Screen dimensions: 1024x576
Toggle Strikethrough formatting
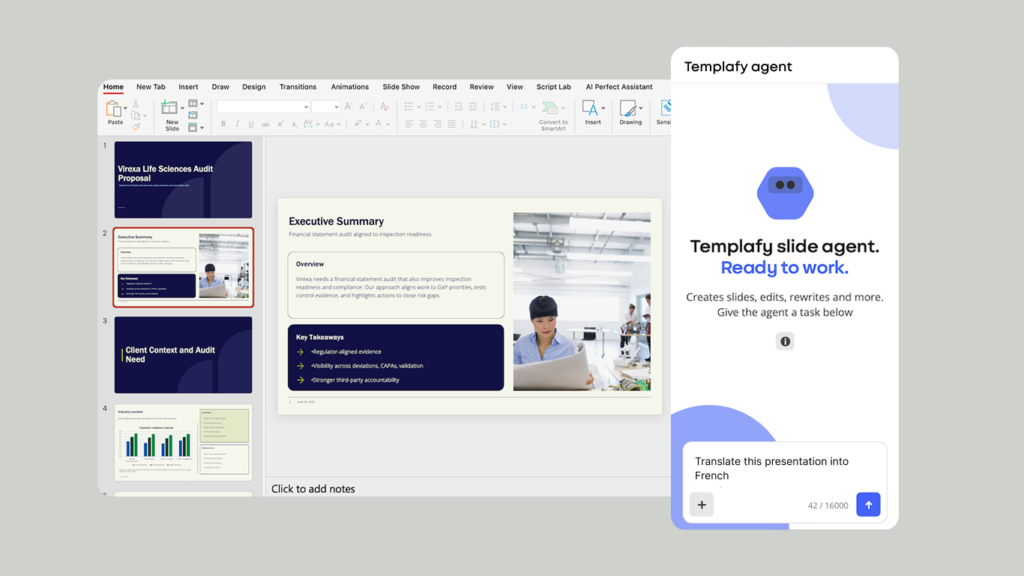coord(265,124)
